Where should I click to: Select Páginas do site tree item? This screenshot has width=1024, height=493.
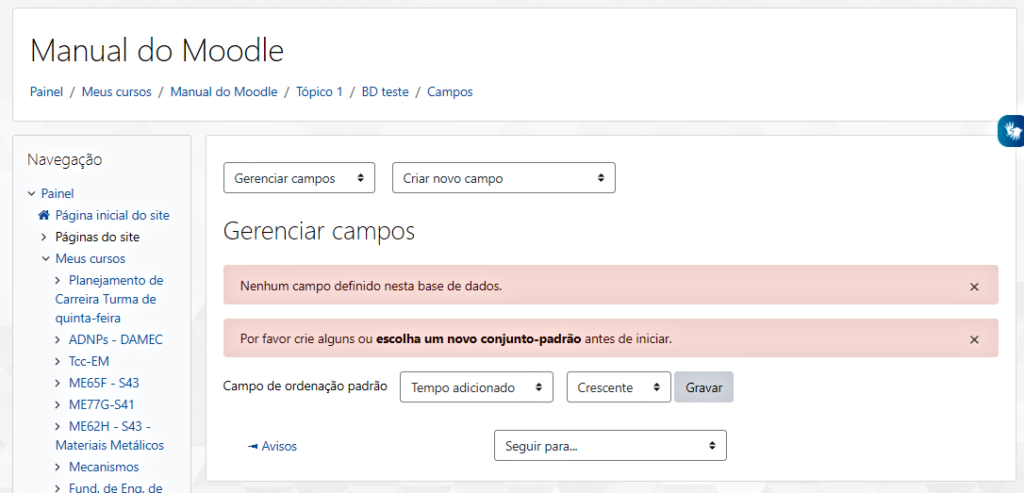tap(97, 237)
